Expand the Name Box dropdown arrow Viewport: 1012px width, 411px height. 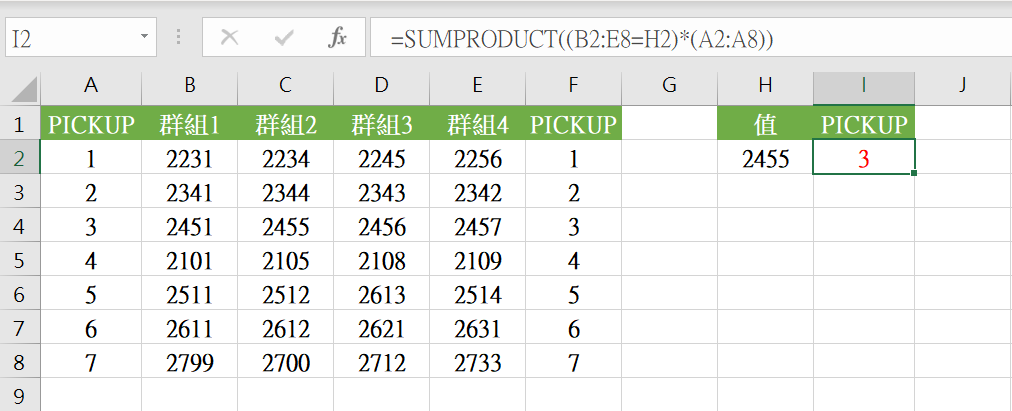pos(145,38)
